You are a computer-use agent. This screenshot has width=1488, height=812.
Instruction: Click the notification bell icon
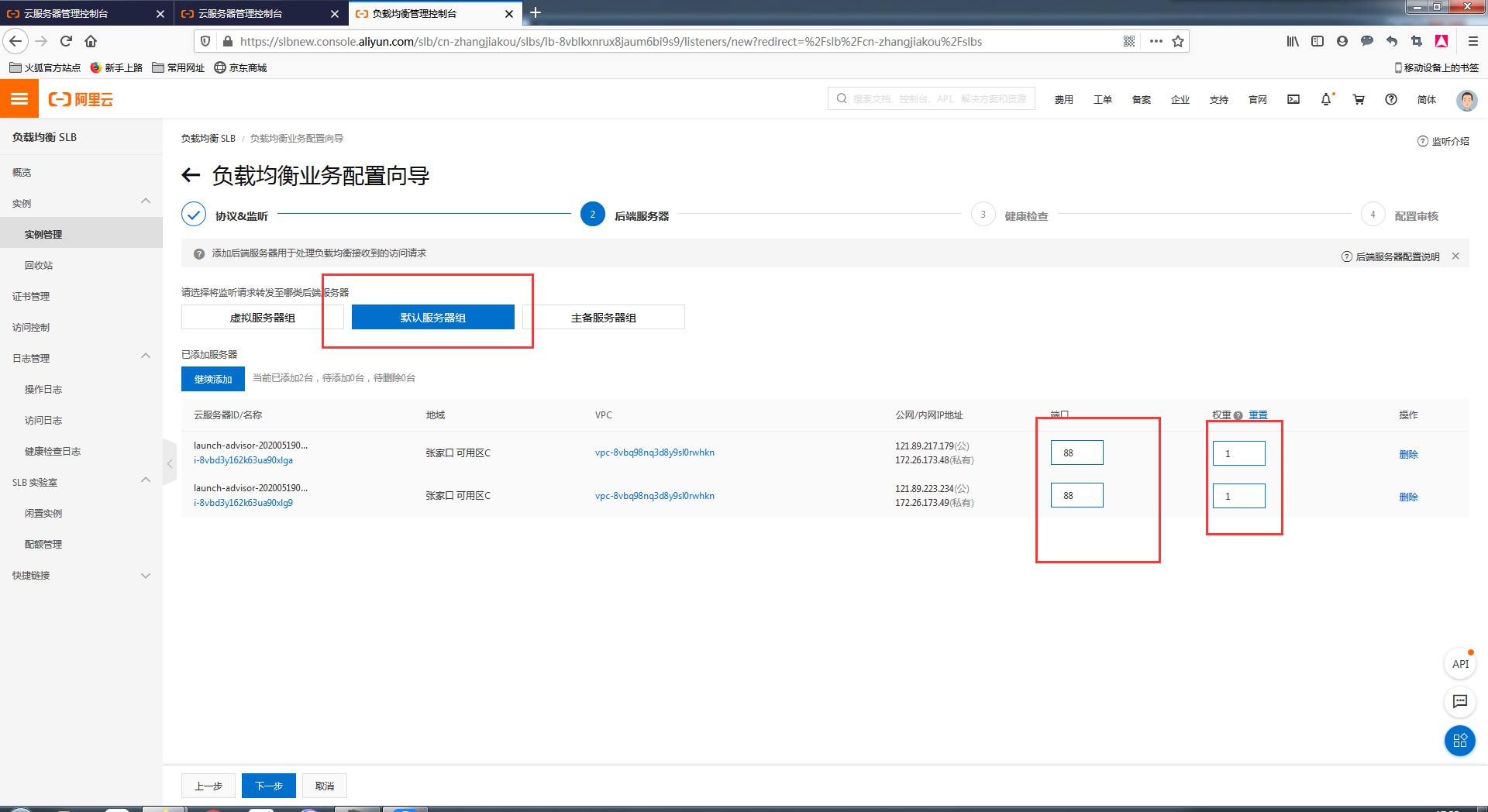coord(1326,99)
